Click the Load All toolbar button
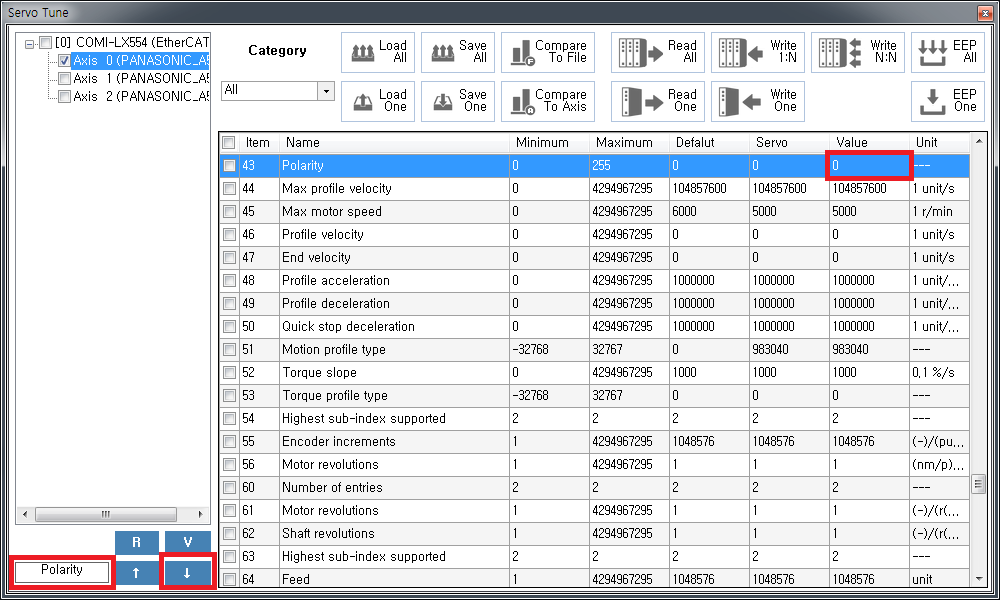The image size is (1000, 600). point(380,52)
